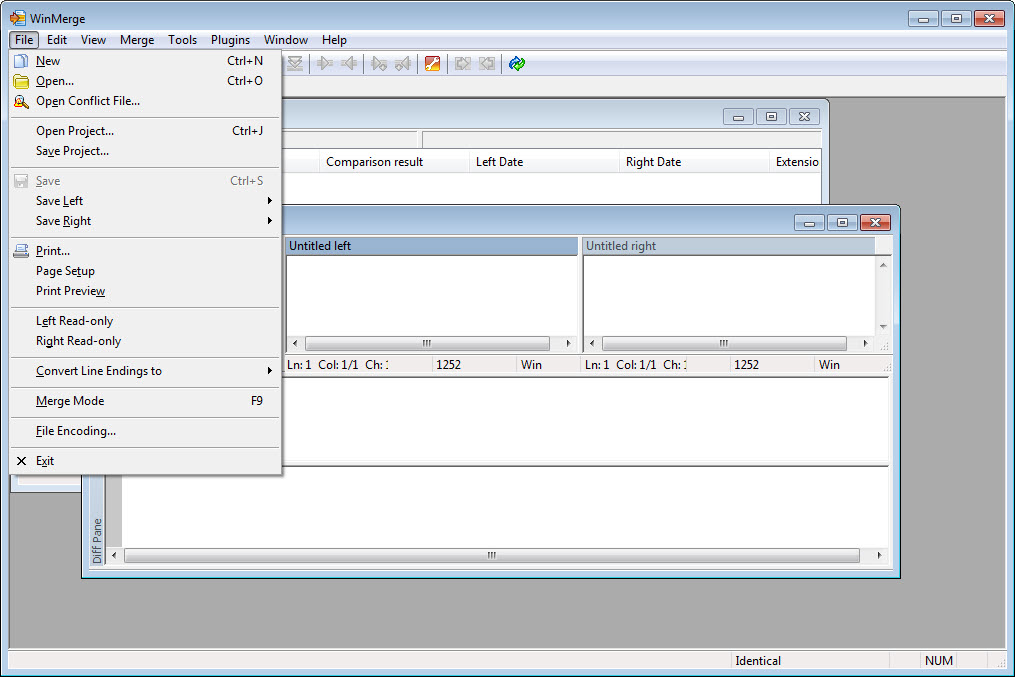The width and height of the screenshot is (1015, 677).
Task: Click Copy Left and Advance toolbar icon
Action: click(403, 63)
